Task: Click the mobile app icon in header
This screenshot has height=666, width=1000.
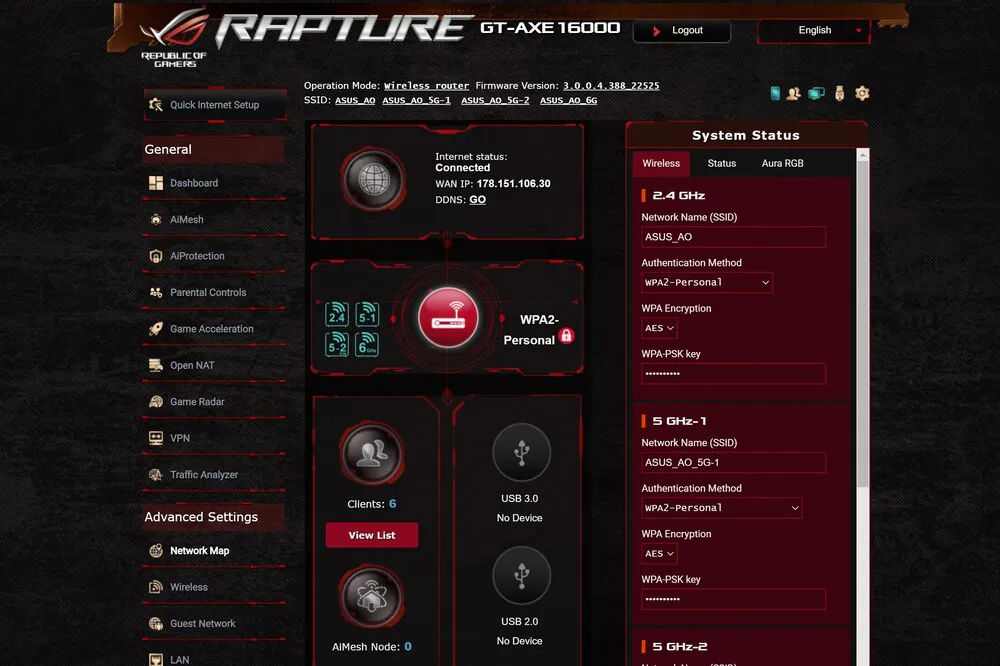Action: 775,94
